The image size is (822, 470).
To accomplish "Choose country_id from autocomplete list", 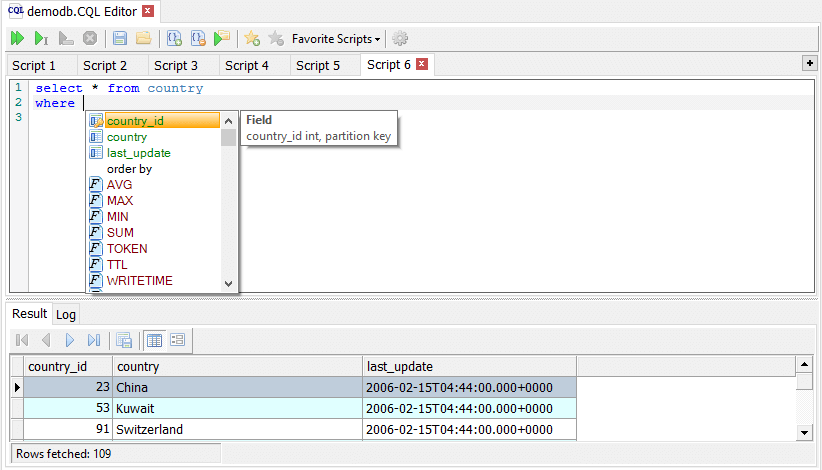I will (135, 121).
